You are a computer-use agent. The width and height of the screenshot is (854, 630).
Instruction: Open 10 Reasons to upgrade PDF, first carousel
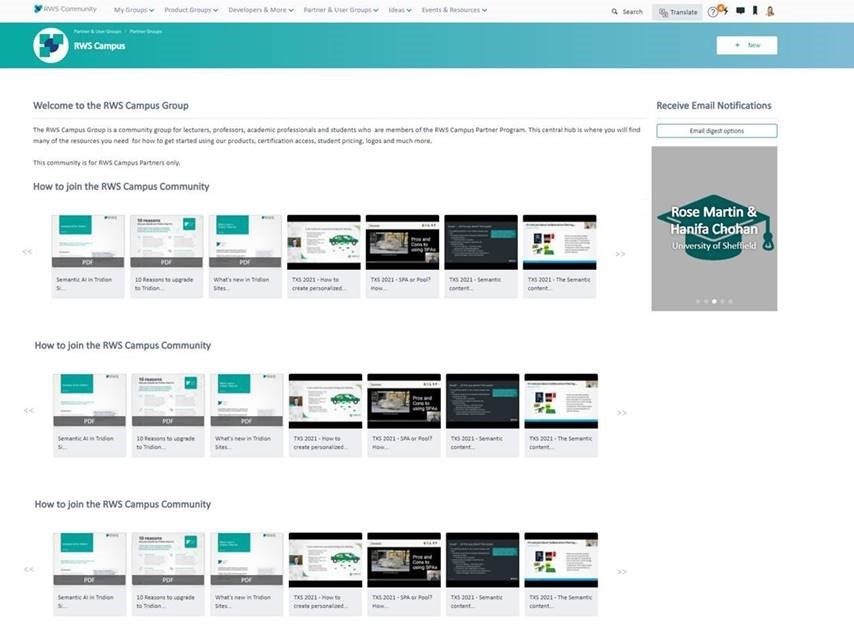click(167, 256)
